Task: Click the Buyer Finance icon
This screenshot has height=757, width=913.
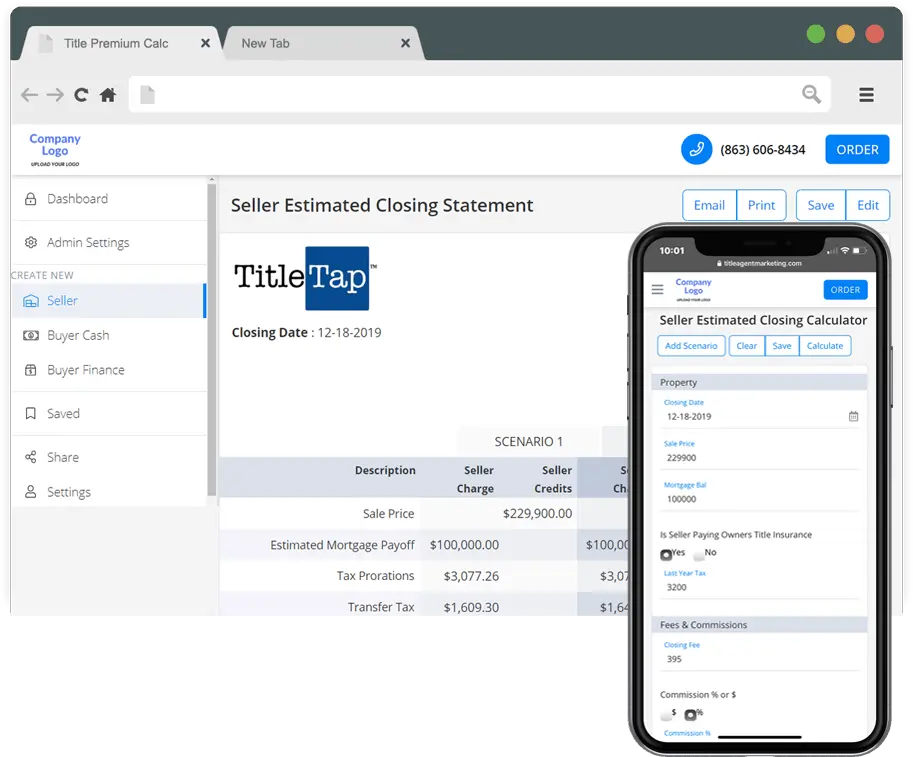Action: (31, 370)
